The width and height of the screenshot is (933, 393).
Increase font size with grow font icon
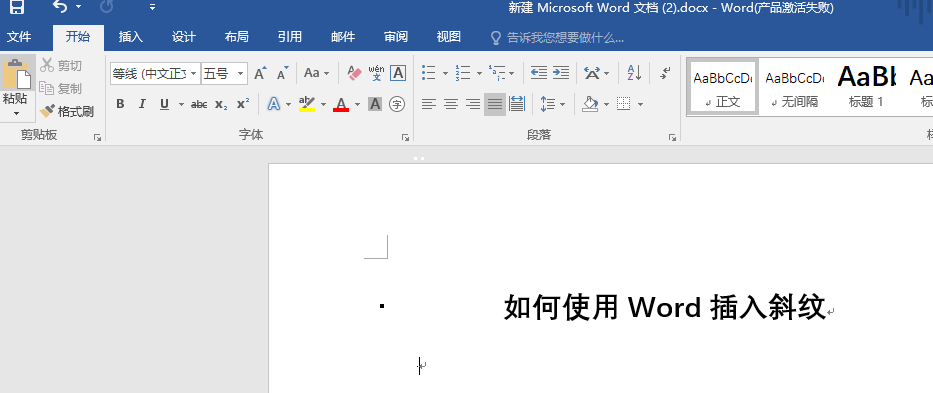[260, 73]
